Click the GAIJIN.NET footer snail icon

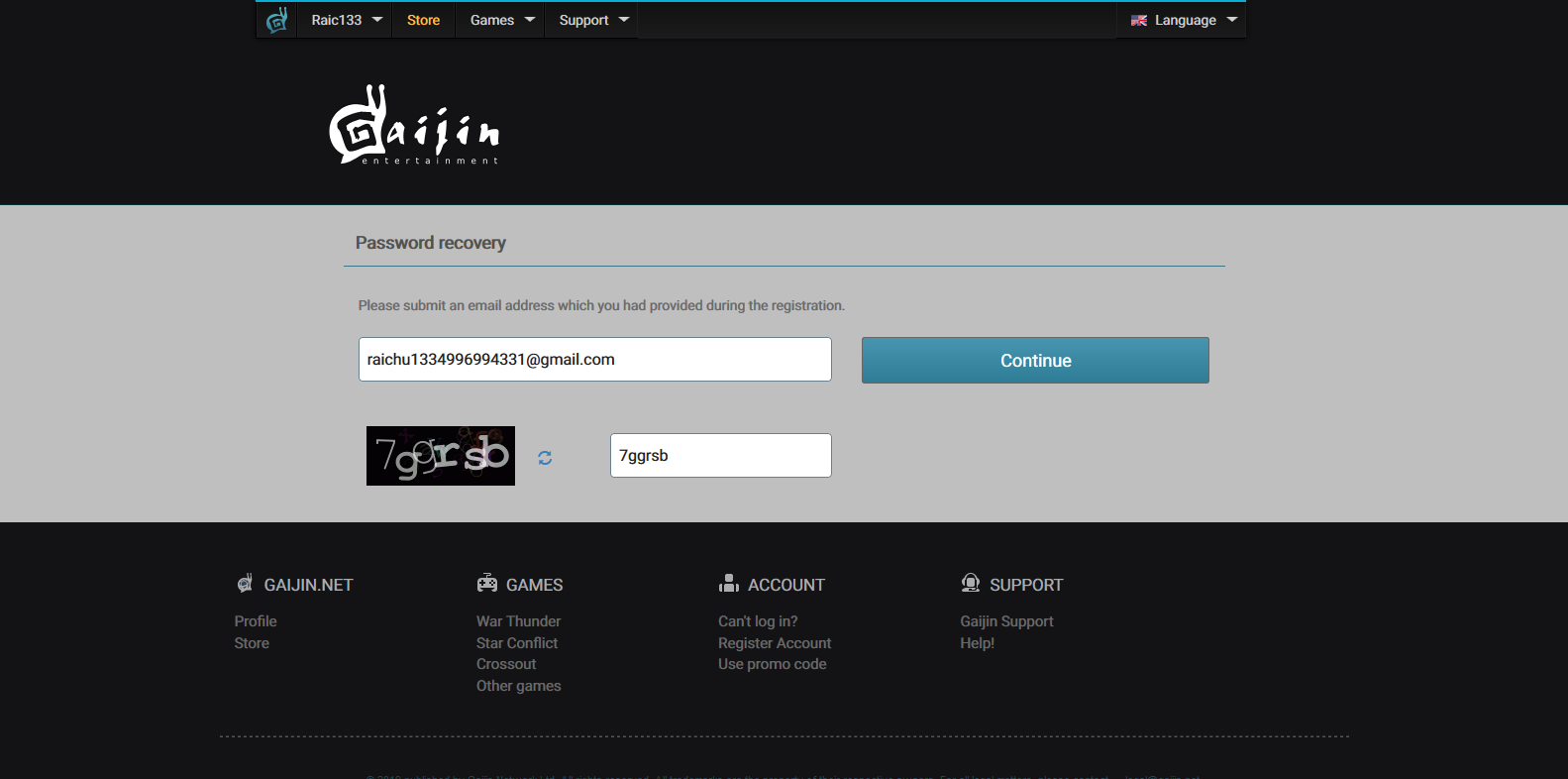pyautogui.click(x=245, y=583)
